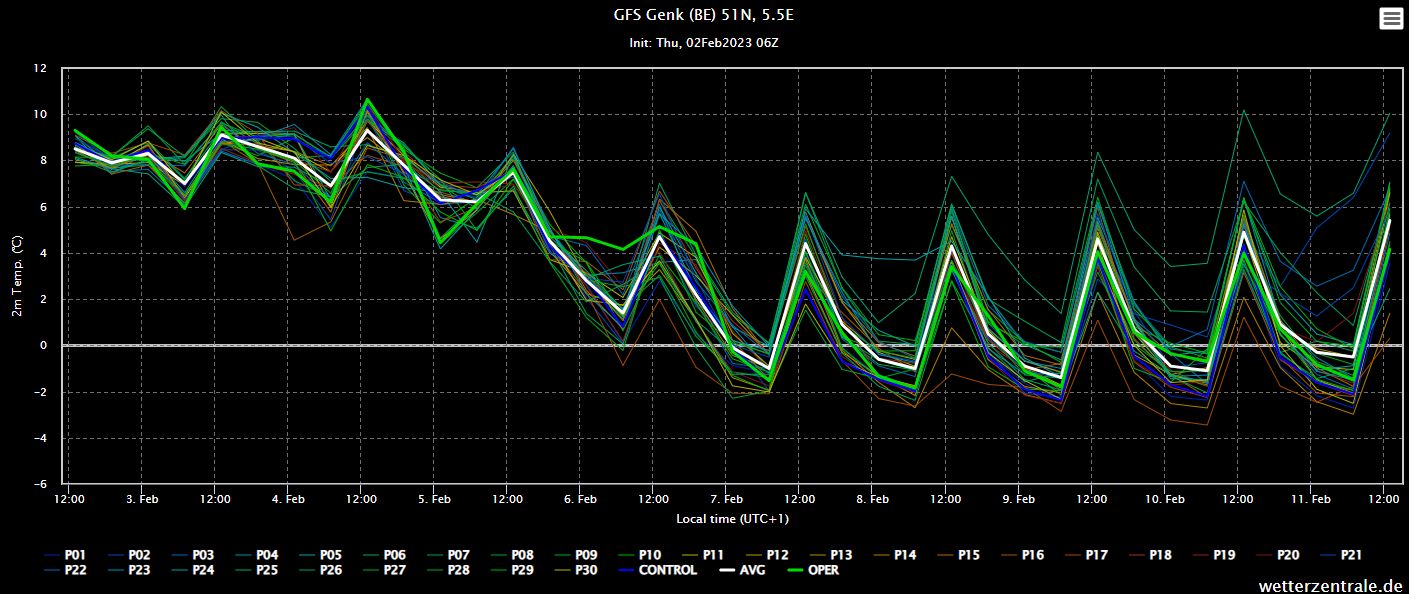Click the 11. Feb x-axis label
Viewport: 1409px width, 594px height.
(1311, 498)
